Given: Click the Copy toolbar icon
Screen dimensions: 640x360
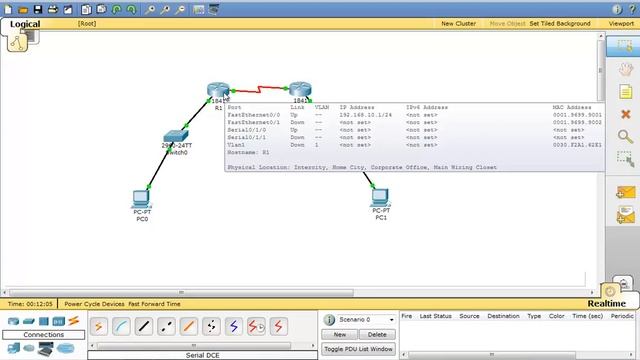Looking at the screenshot, I should tap(86, 9).
